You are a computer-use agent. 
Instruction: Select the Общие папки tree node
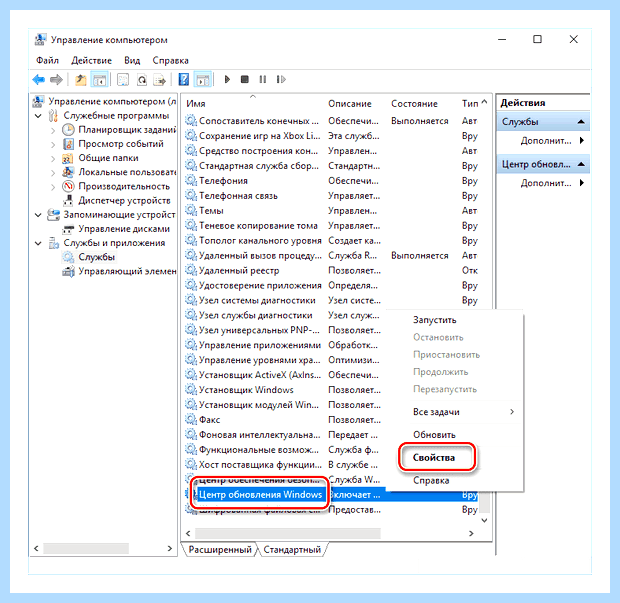[x=108, y=158]
